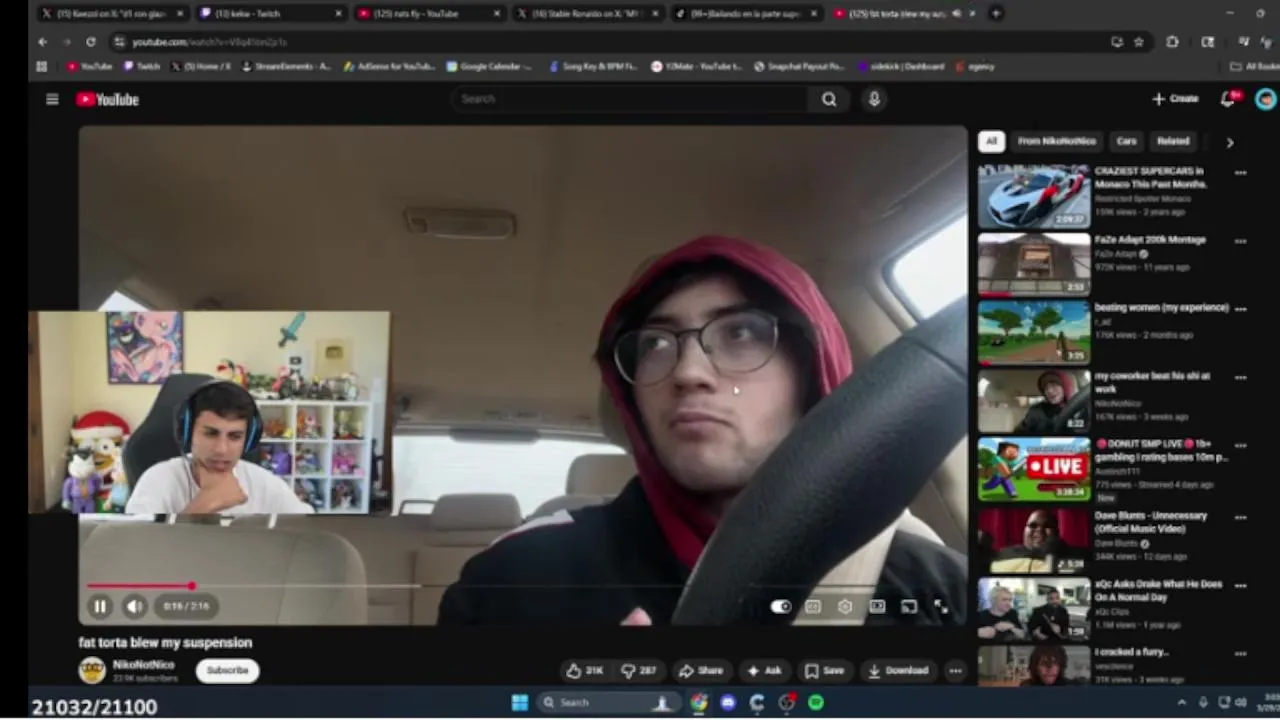Screen dimensions: 1280x720
Task: Open a new browser tab
Action: coord(996,13)
